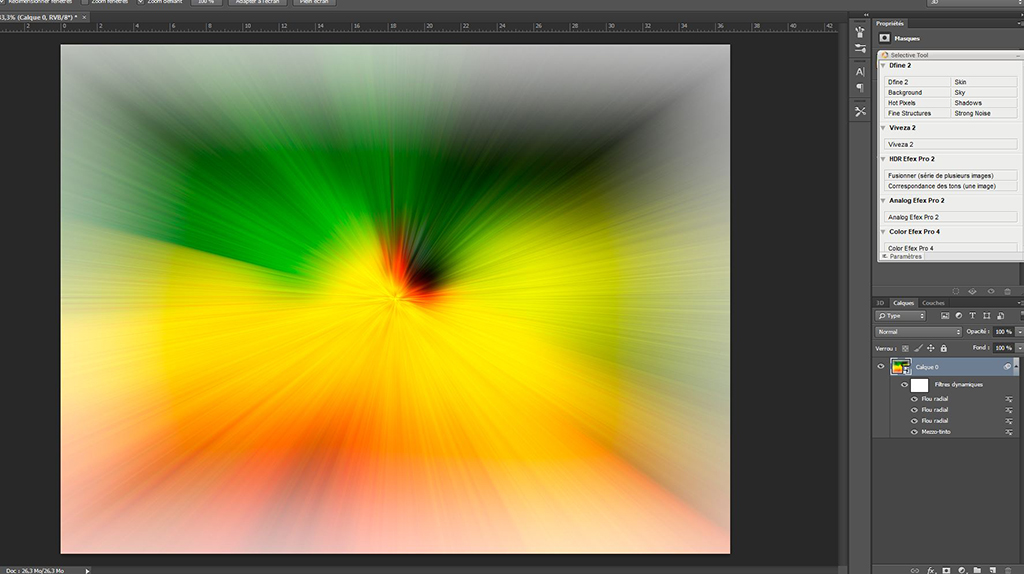
Task: Open the Character panel icon
Action: (x=860, y=72)
